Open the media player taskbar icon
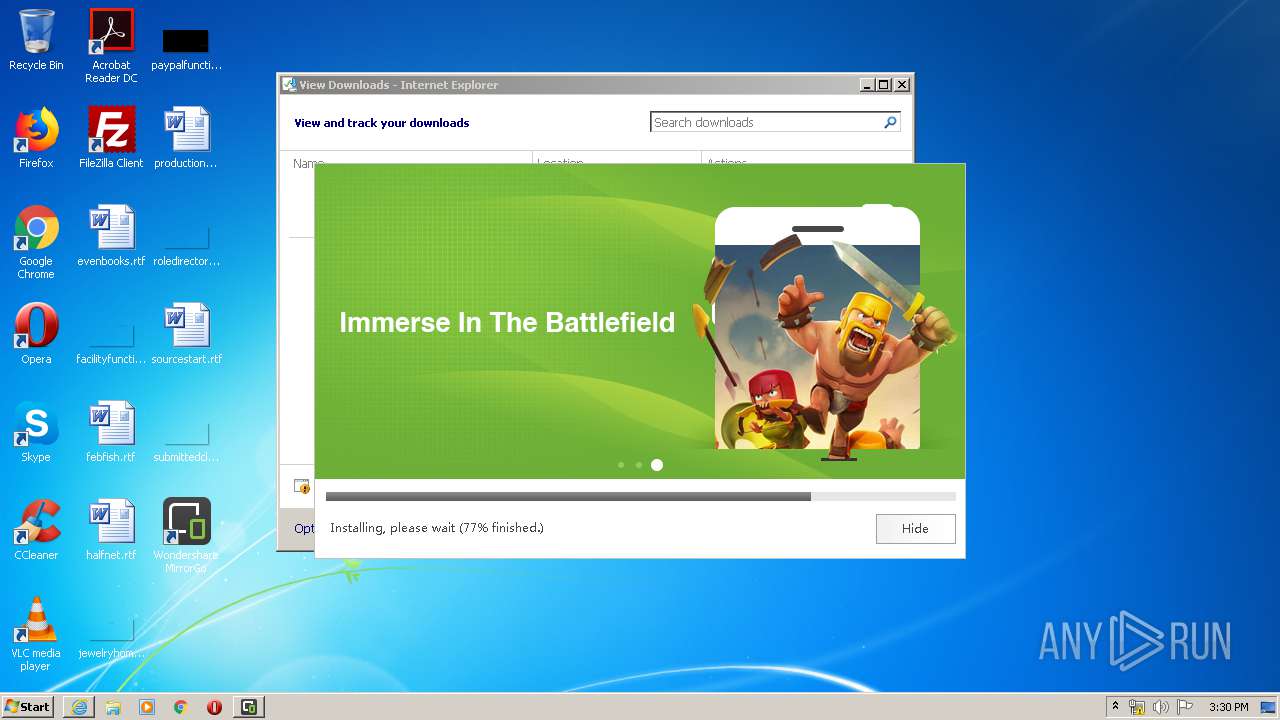 [x=147, y=707]
